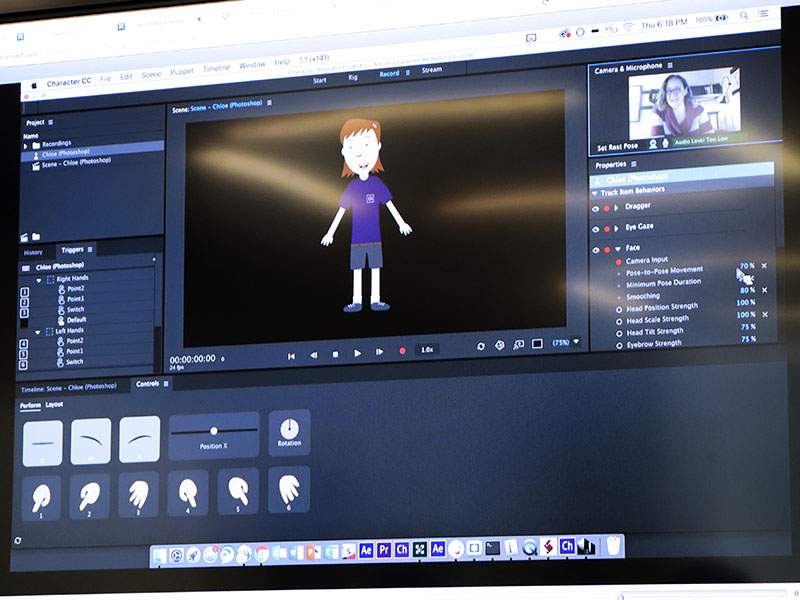Open Spotlight search in the menu bar
This screenshot has width=800, height=600.
point(744,16)
